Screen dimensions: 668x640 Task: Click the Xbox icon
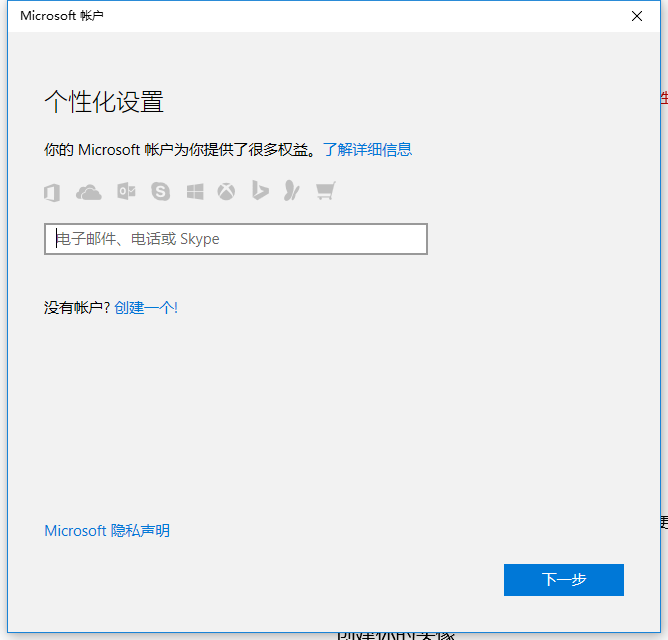tap(227, 191)
